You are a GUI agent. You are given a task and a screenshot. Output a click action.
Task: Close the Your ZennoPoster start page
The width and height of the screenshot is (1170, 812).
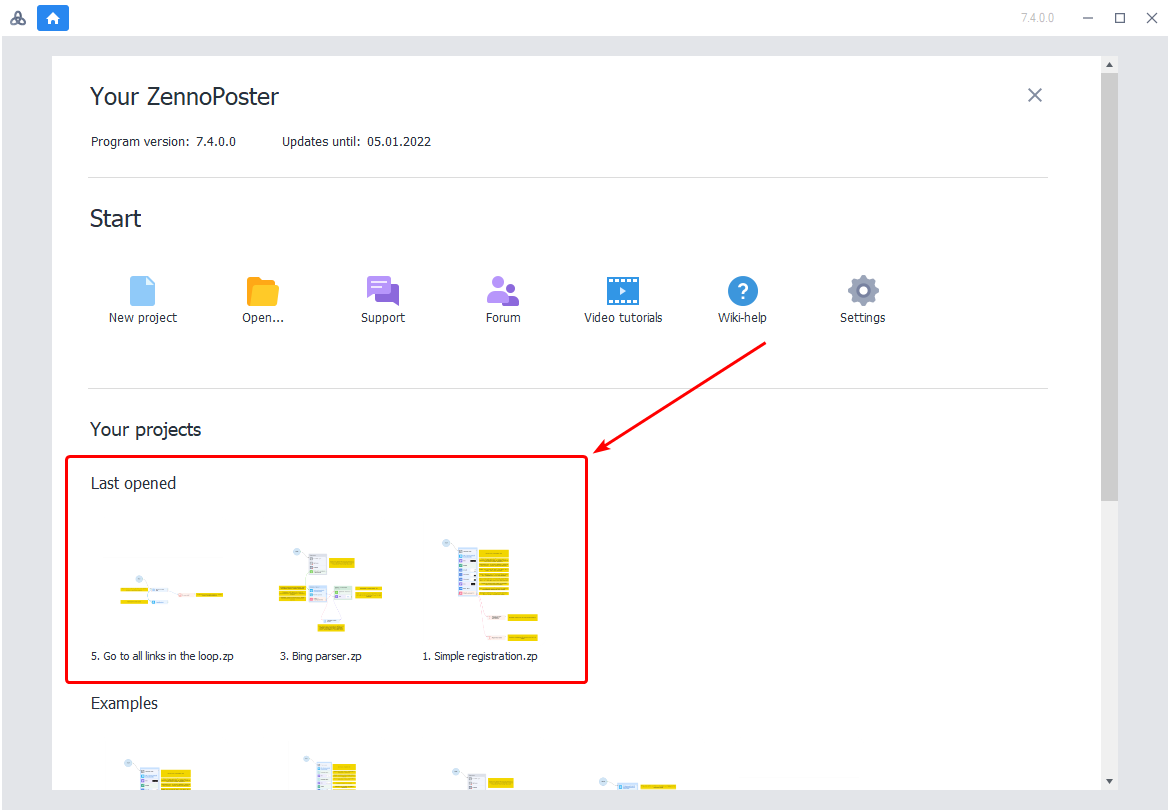(1035, 95)
